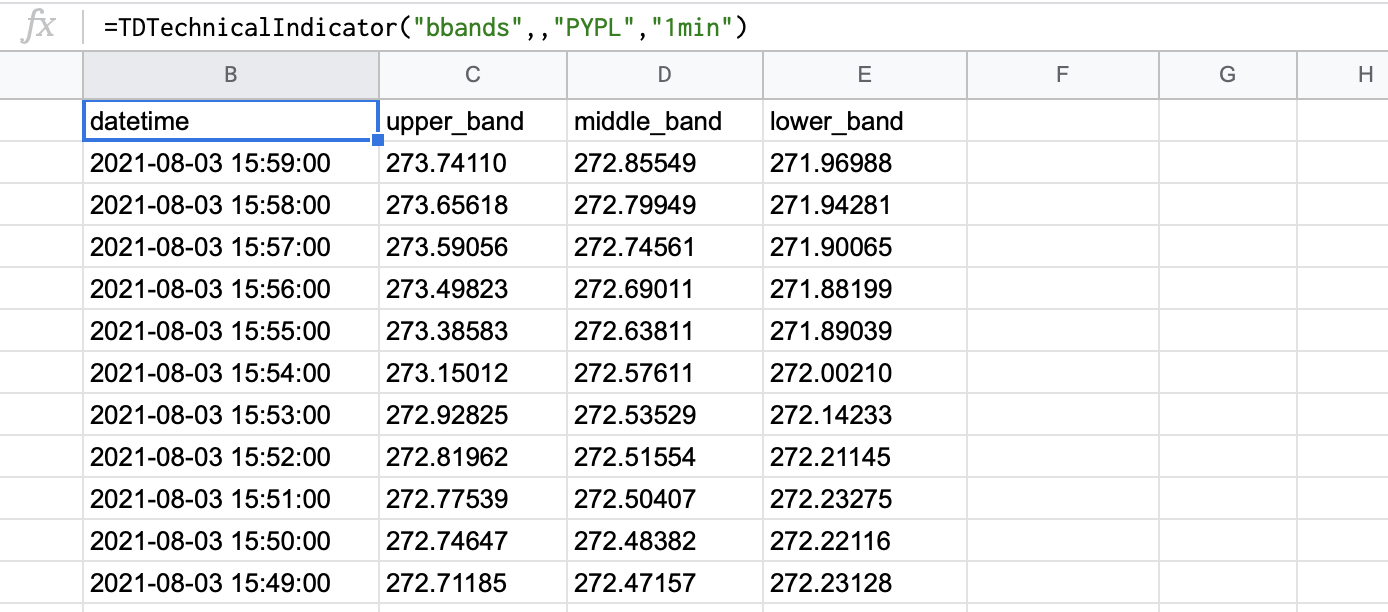Click the cell containing 2021-08-03 15:49:00
Viewport: 1388px width, 612px height.
click(x=231, y=582)
